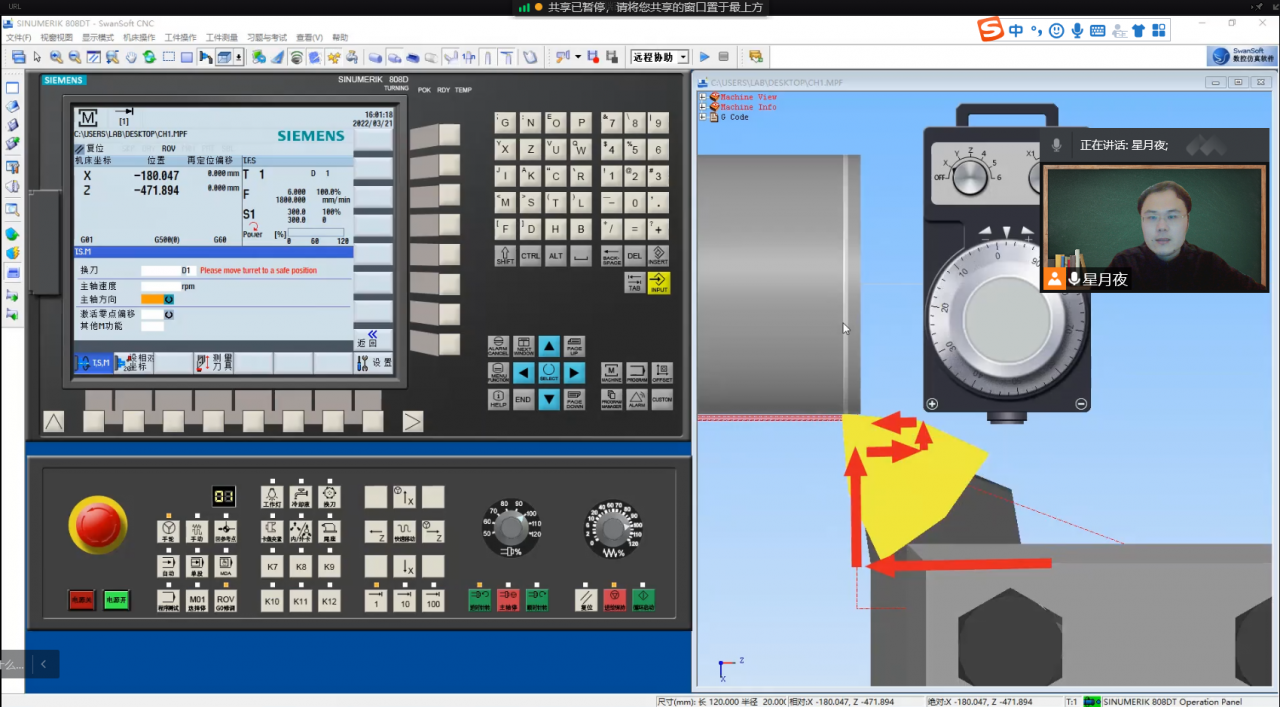
Task: Click the 换刀 tool number input field
Action: [x=160, y=270]
